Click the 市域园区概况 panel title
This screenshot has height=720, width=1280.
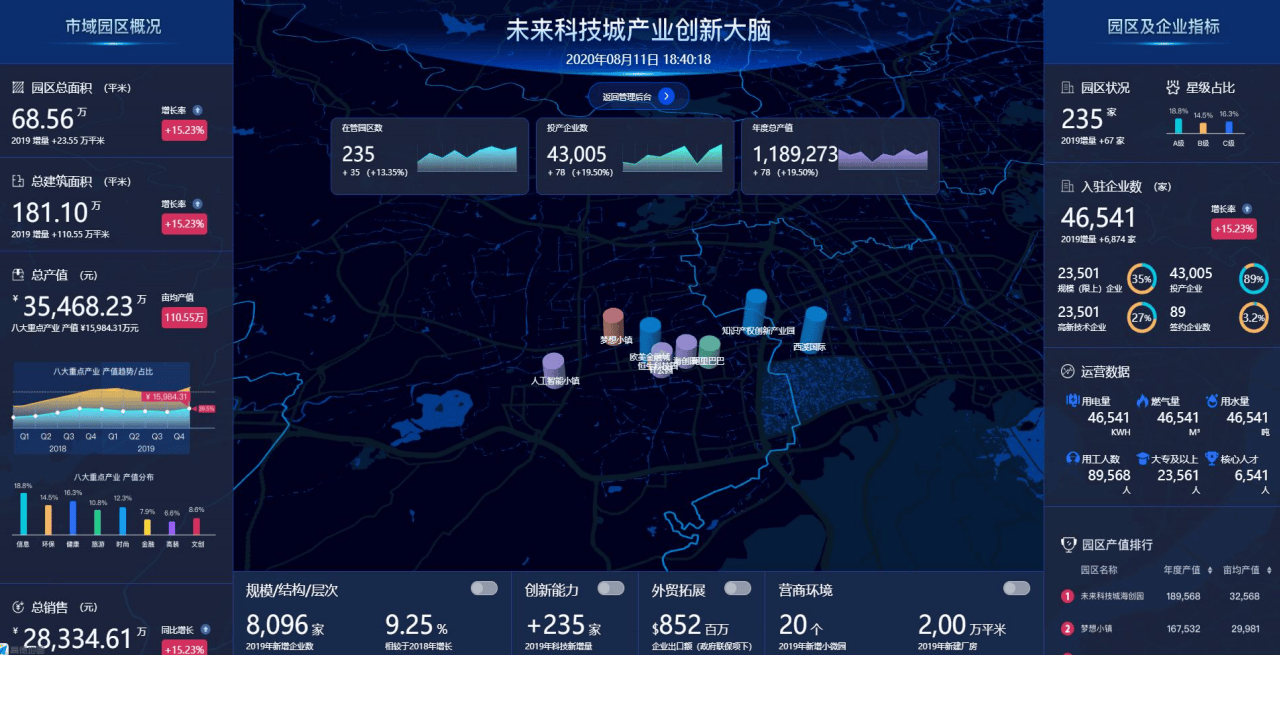pyautogui.click(x=113, y=27)
